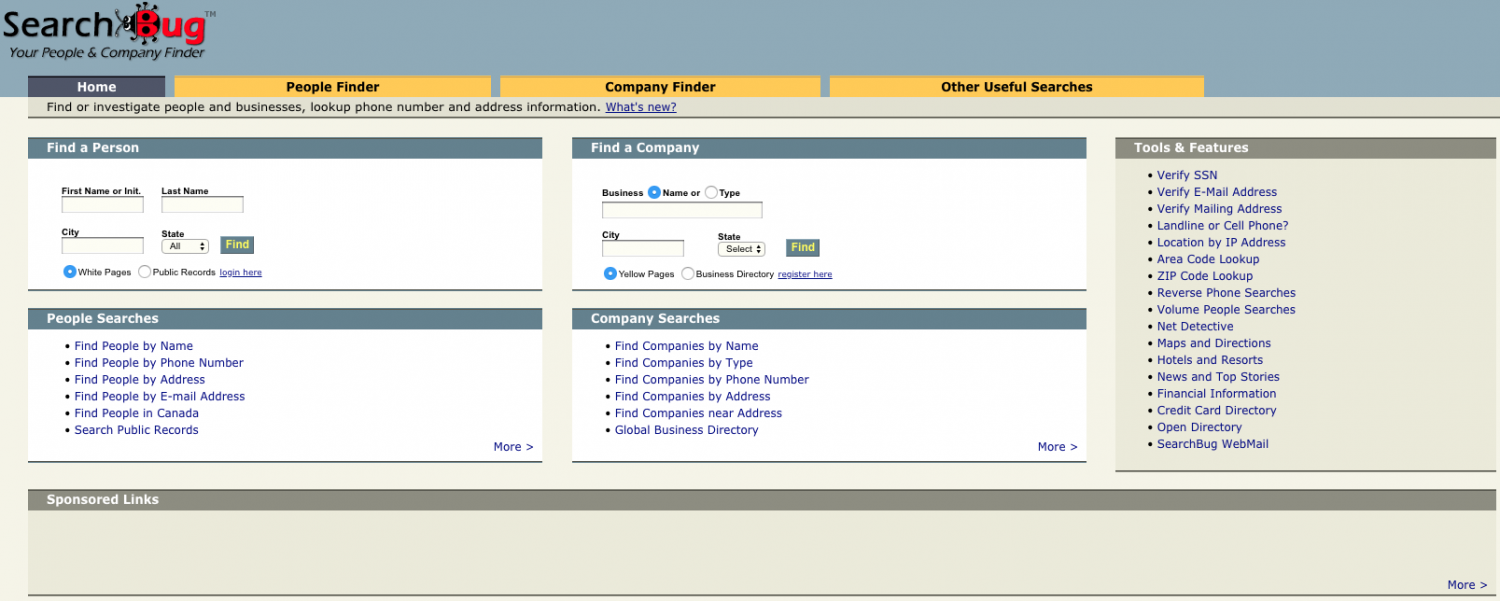Open the Global Business Directory link

tap(686, 430)
